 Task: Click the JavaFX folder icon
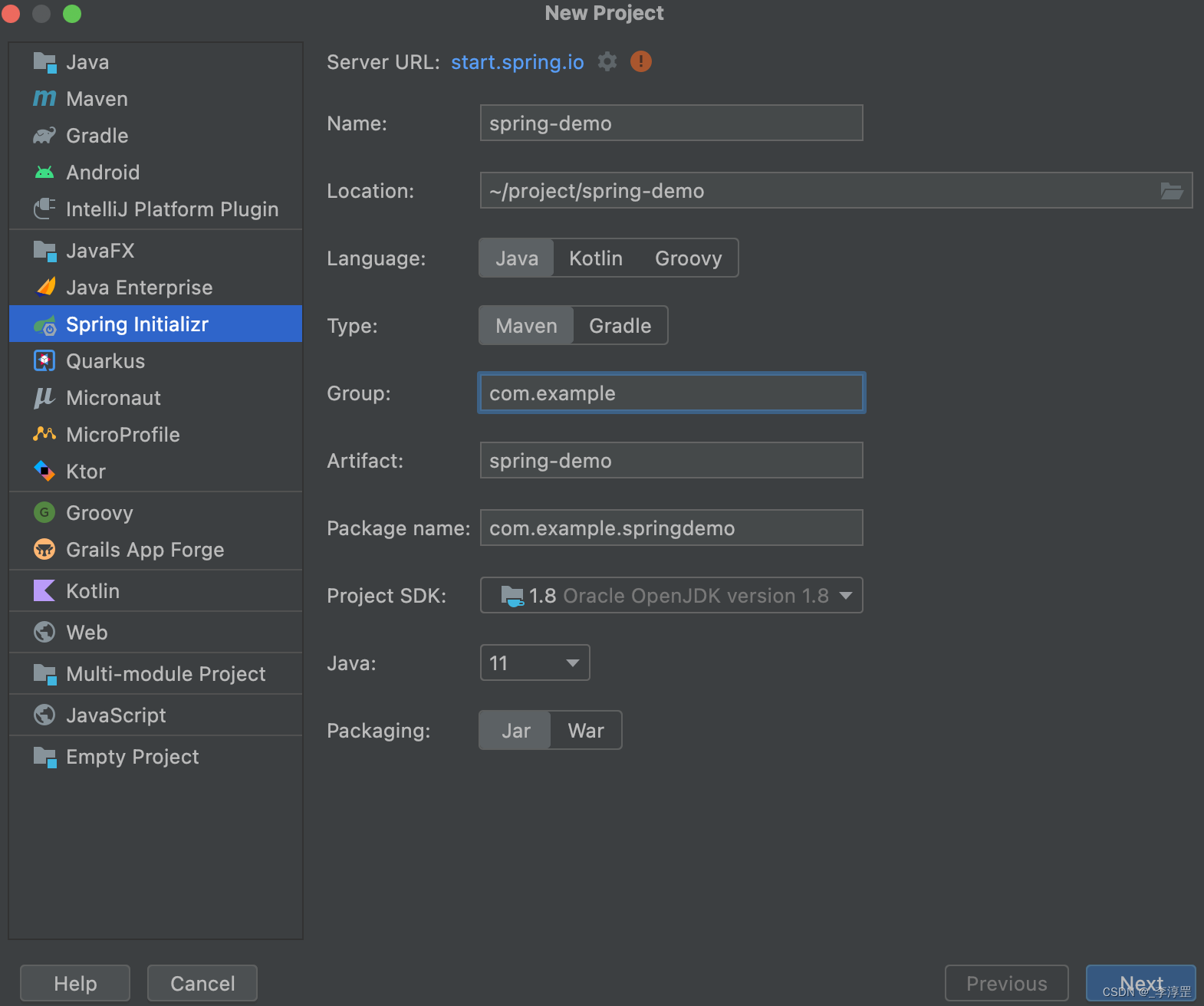coord(45,251)
